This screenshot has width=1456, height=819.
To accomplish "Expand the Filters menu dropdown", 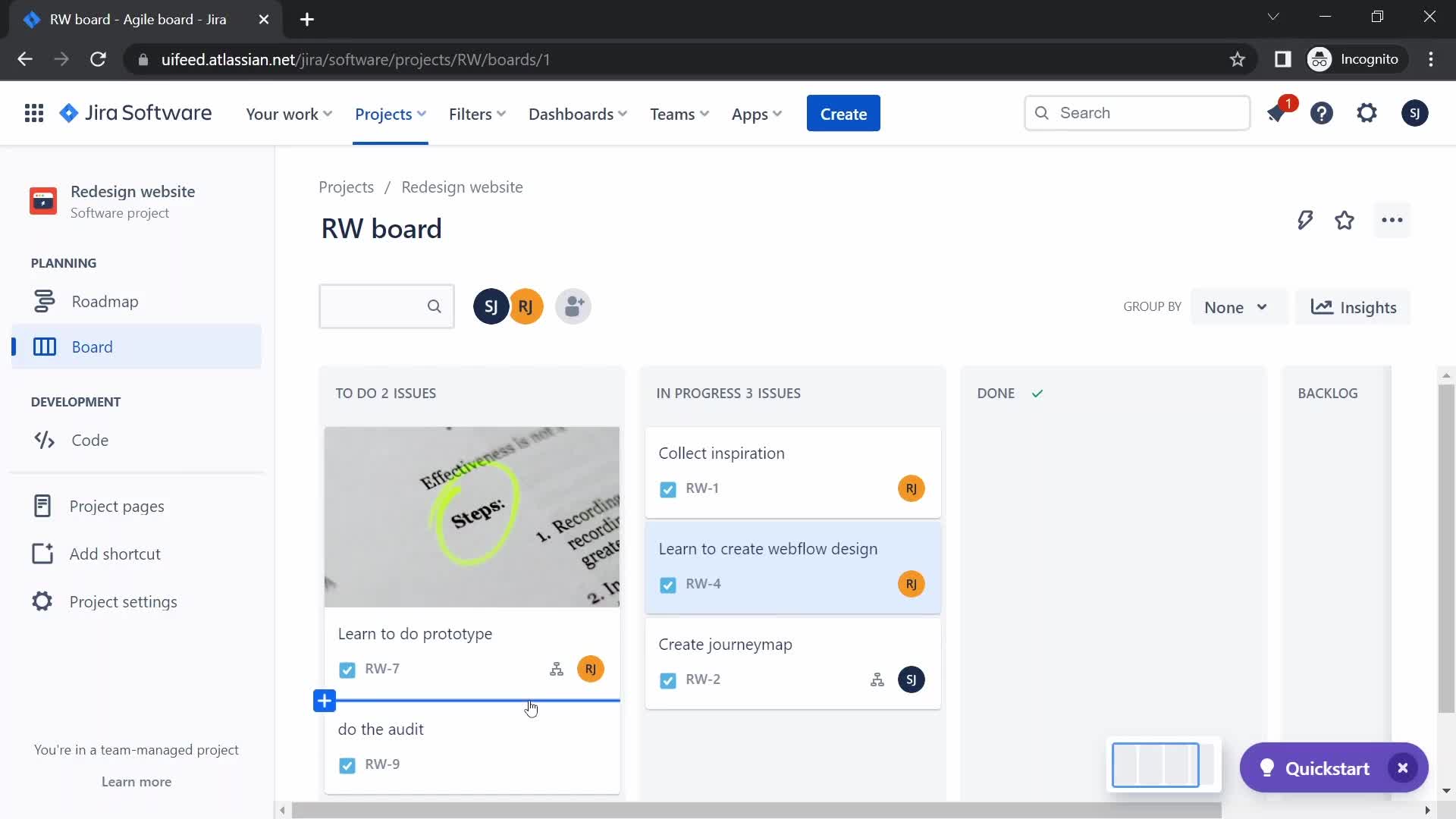I will click(476, 113).
